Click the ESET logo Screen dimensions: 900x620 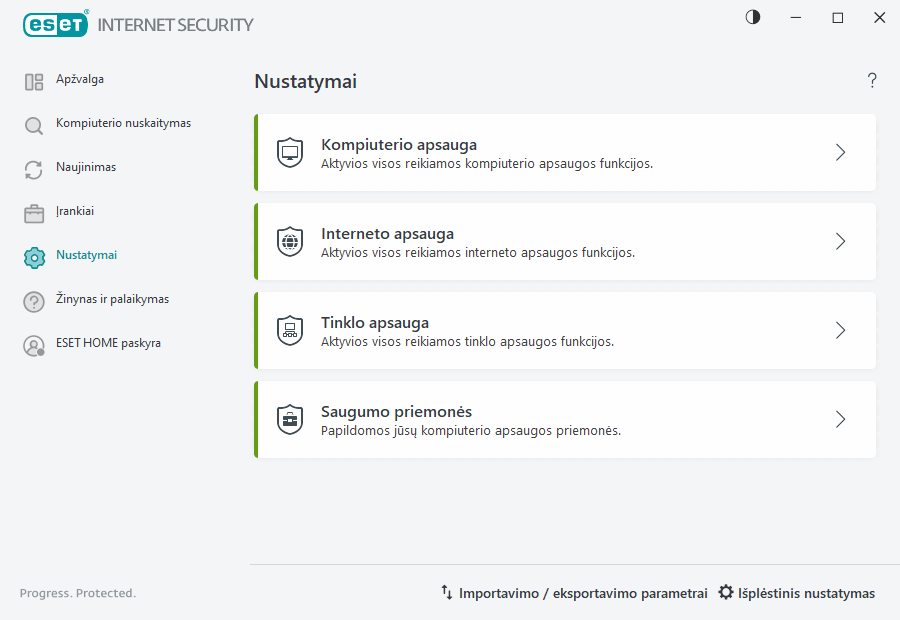pos(55,24)
